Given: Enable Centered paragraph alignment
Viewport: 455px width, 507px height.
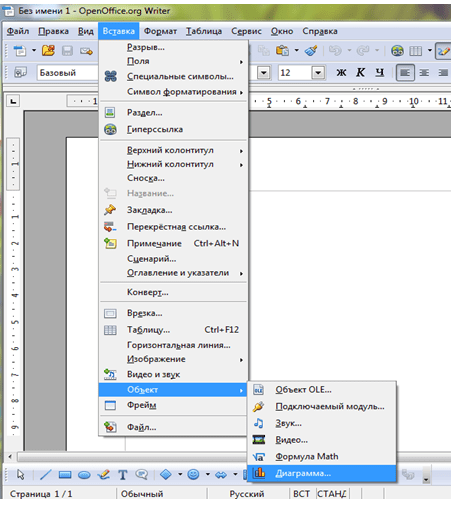Looking at the screenshot, I should coord(424,72).
